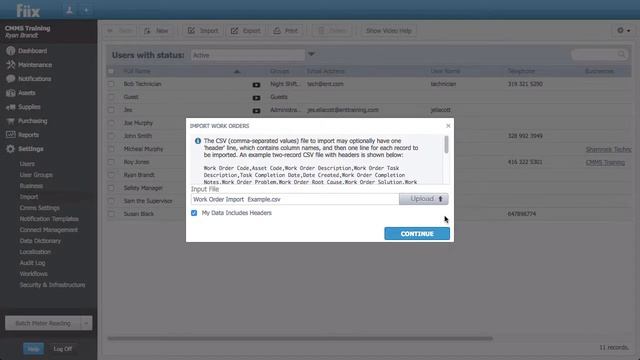Click the Settings gear icon in sidebar
640x360 pixels.
tap(11, 149)
